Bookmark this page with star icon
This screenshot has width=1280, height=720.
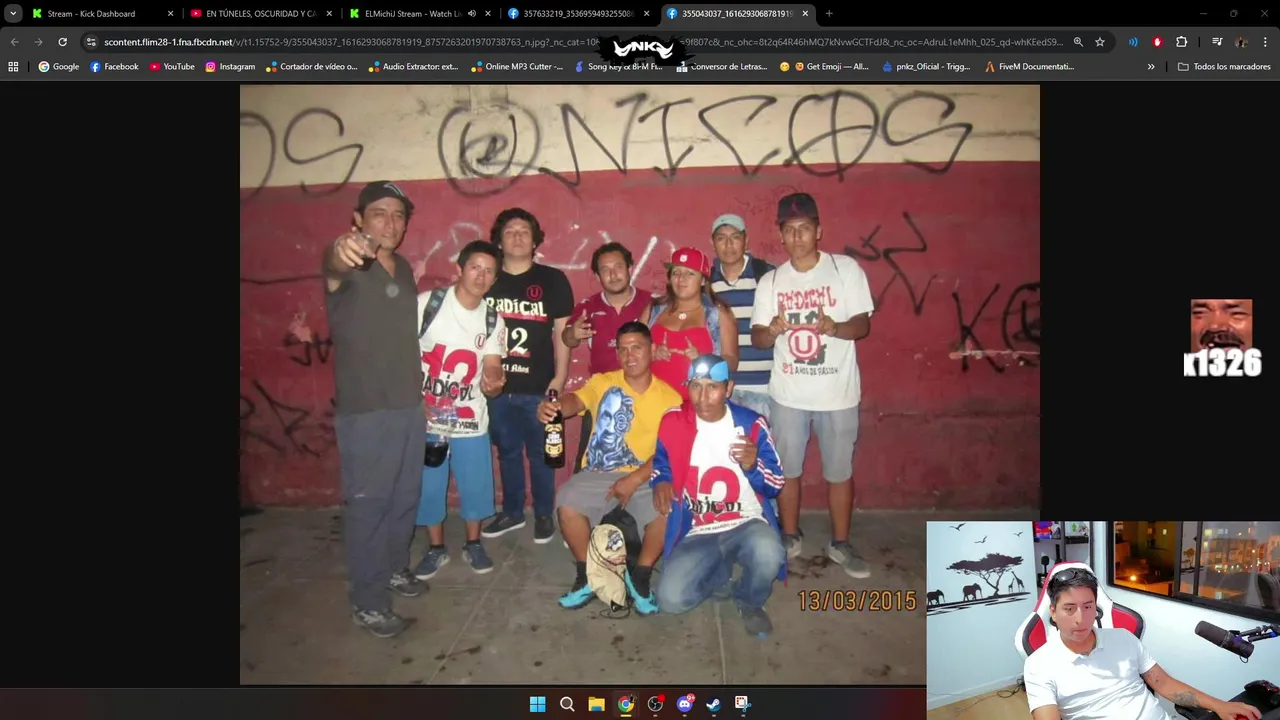click(1100, 42)
